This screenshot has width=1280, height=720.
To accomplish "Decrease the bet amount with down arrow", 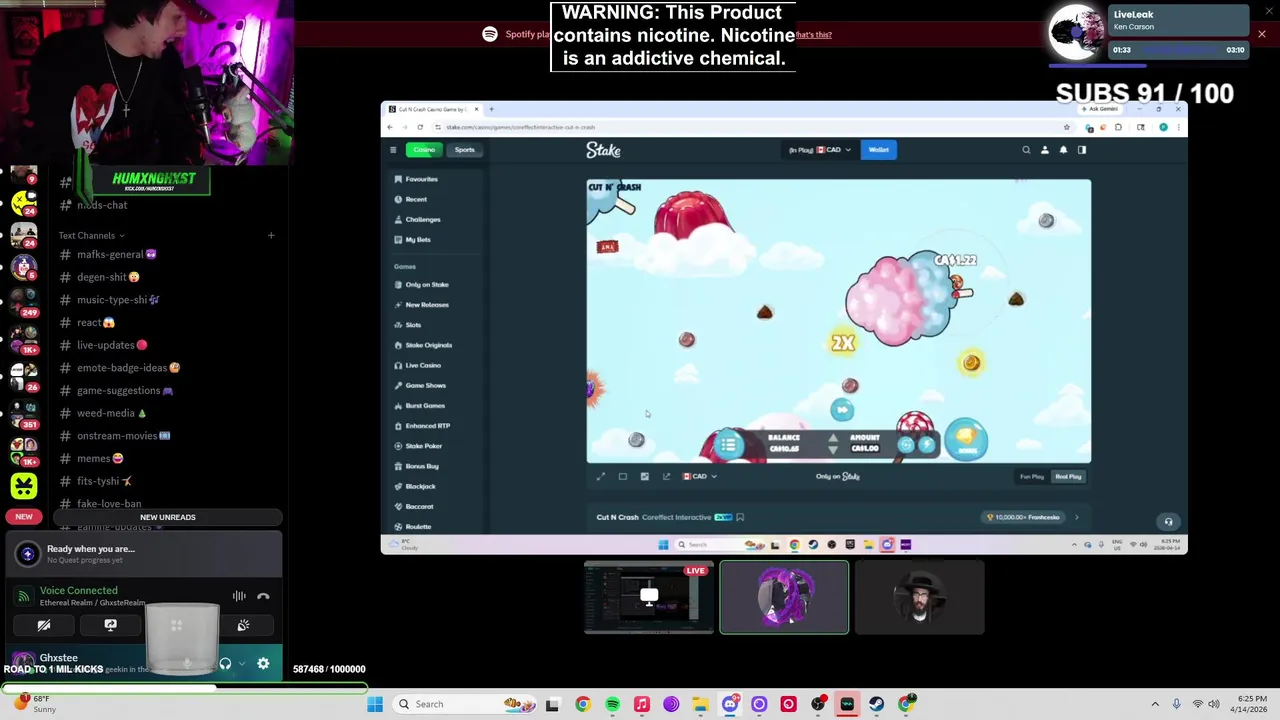I will pyautogui.click(x=833, y=450).
